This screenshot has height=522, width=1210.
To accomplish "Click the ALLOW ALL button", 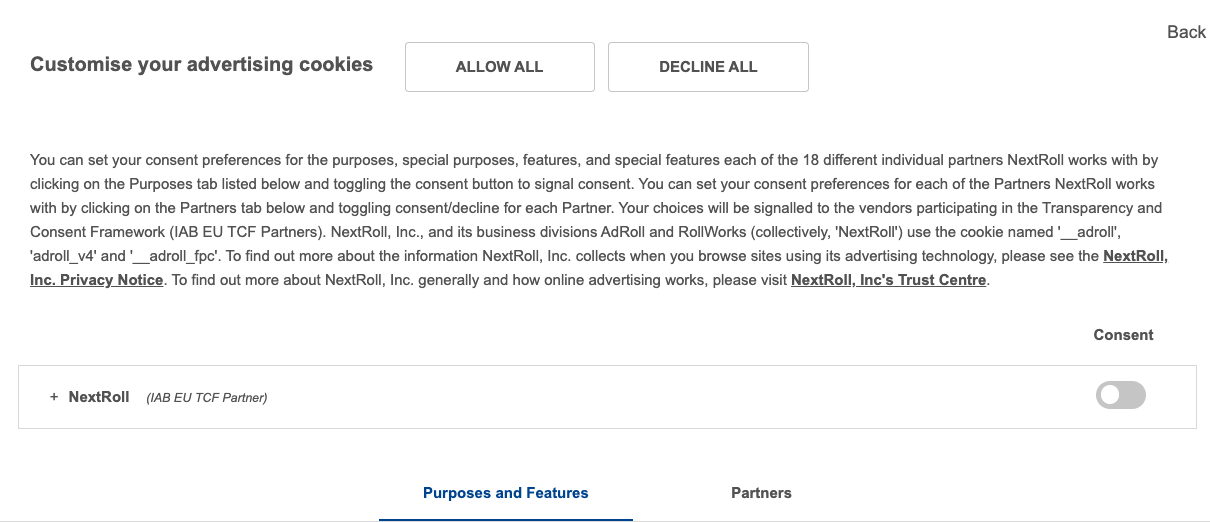I will (x=499, y=67).
